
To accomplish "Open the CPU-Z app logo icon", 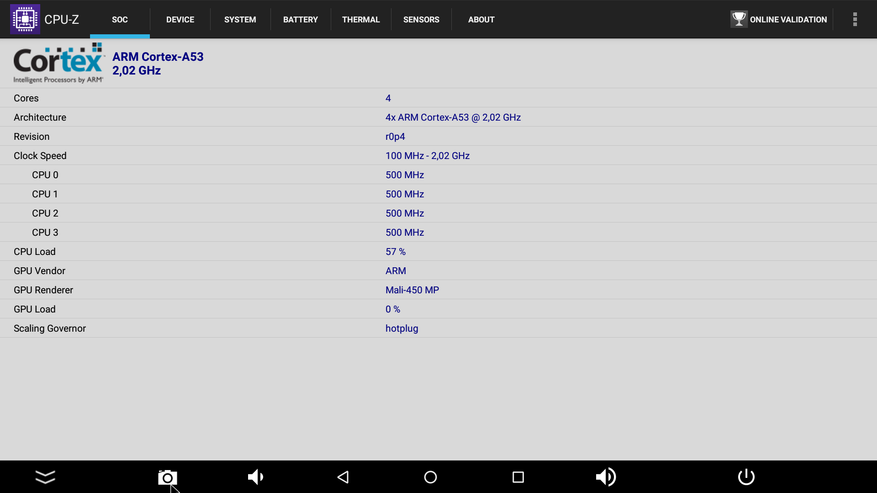I will click(25, 19).
